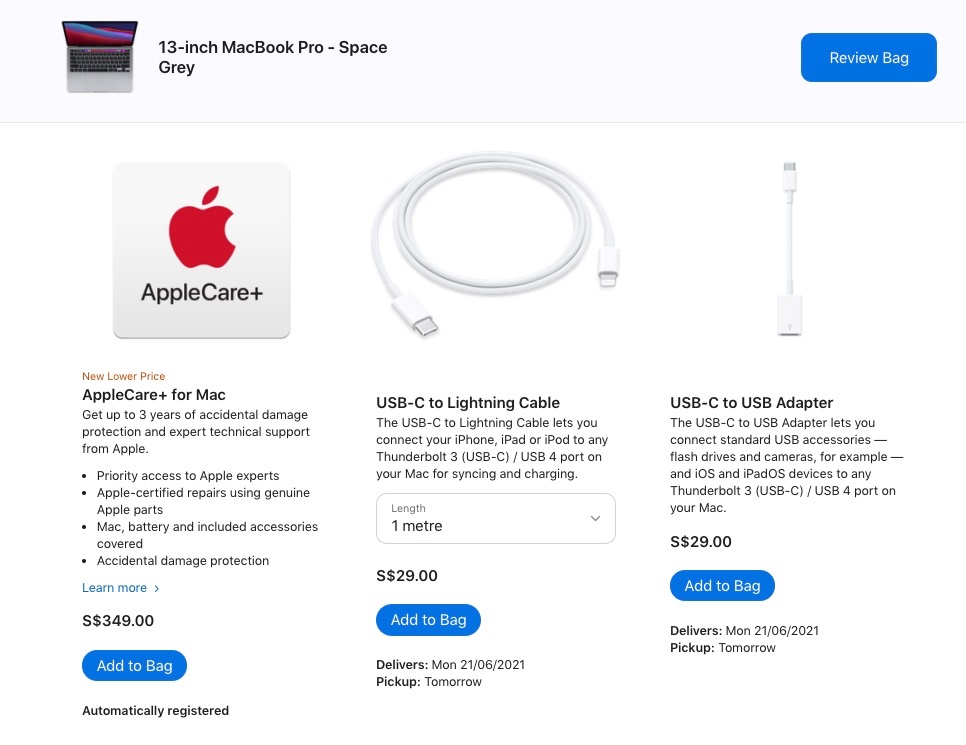Click the Length dropdown chevron arrow
The image size is (966, 745).
point(595,518)
